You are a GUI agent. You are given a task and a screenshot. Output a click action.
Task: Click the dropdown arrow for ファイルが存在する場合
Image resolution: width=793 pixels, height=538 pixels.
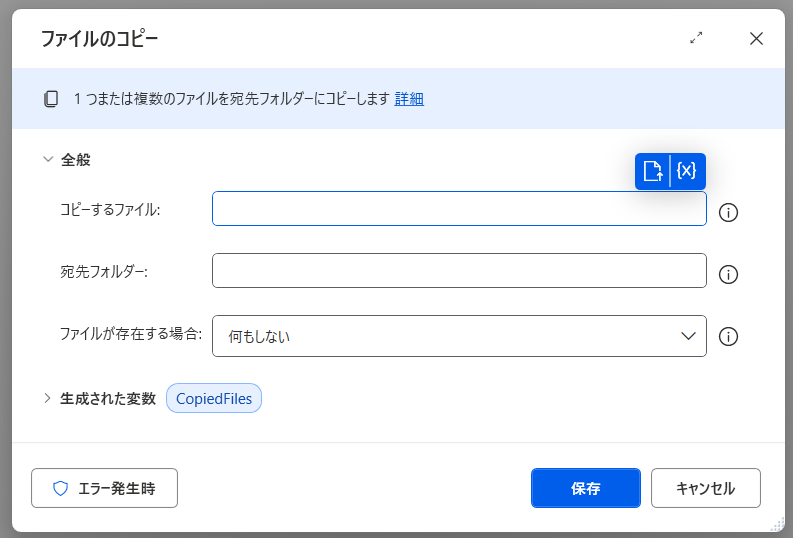(688, 336)
